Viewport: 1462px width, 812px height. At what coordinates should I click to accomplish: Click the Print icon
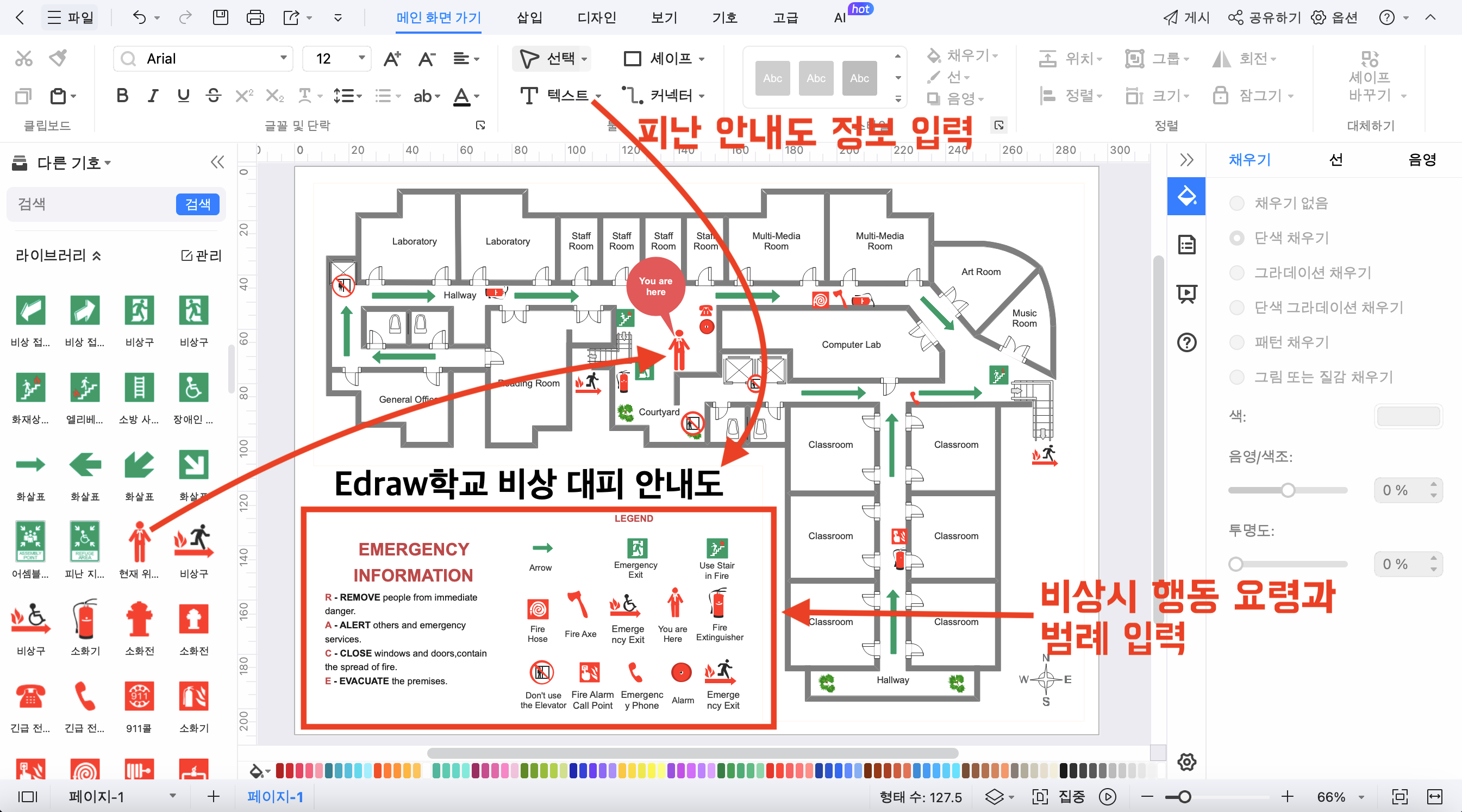255,17
